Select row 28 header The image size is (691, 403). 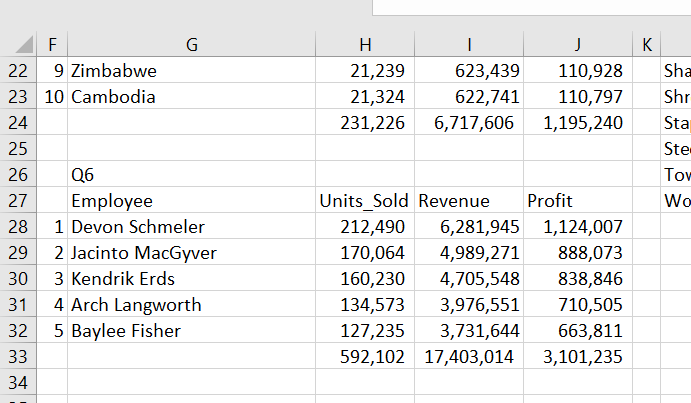tap(18, 227)
